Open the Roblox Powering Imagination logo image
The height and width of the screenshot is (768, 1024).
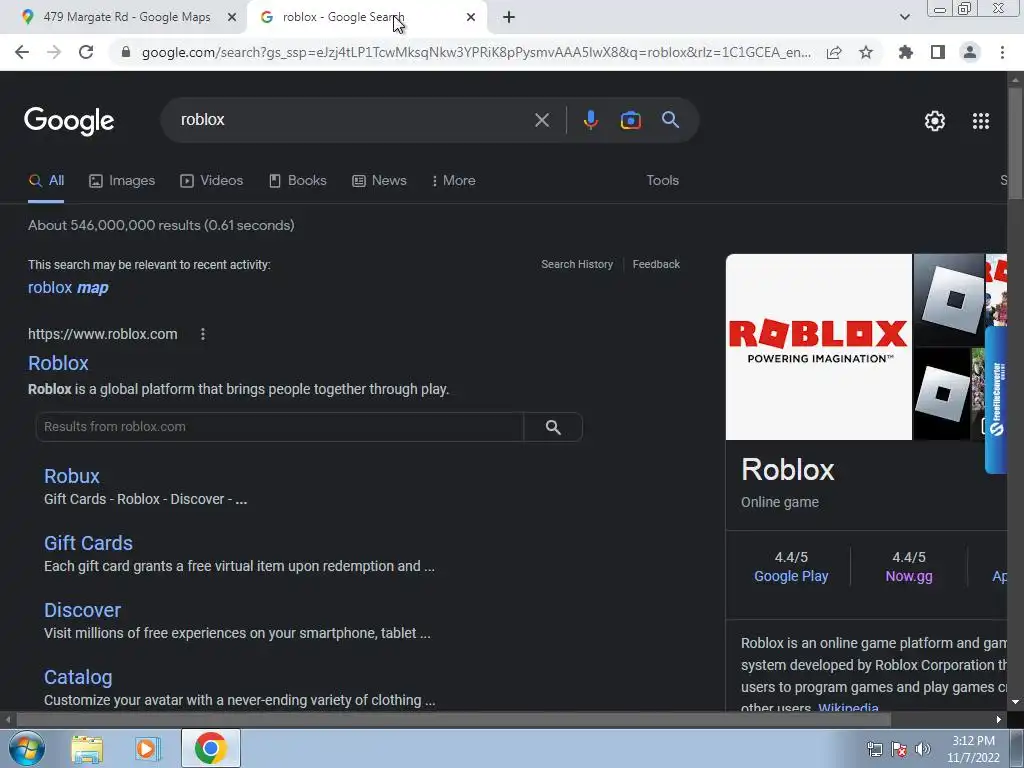pos(818,347)
